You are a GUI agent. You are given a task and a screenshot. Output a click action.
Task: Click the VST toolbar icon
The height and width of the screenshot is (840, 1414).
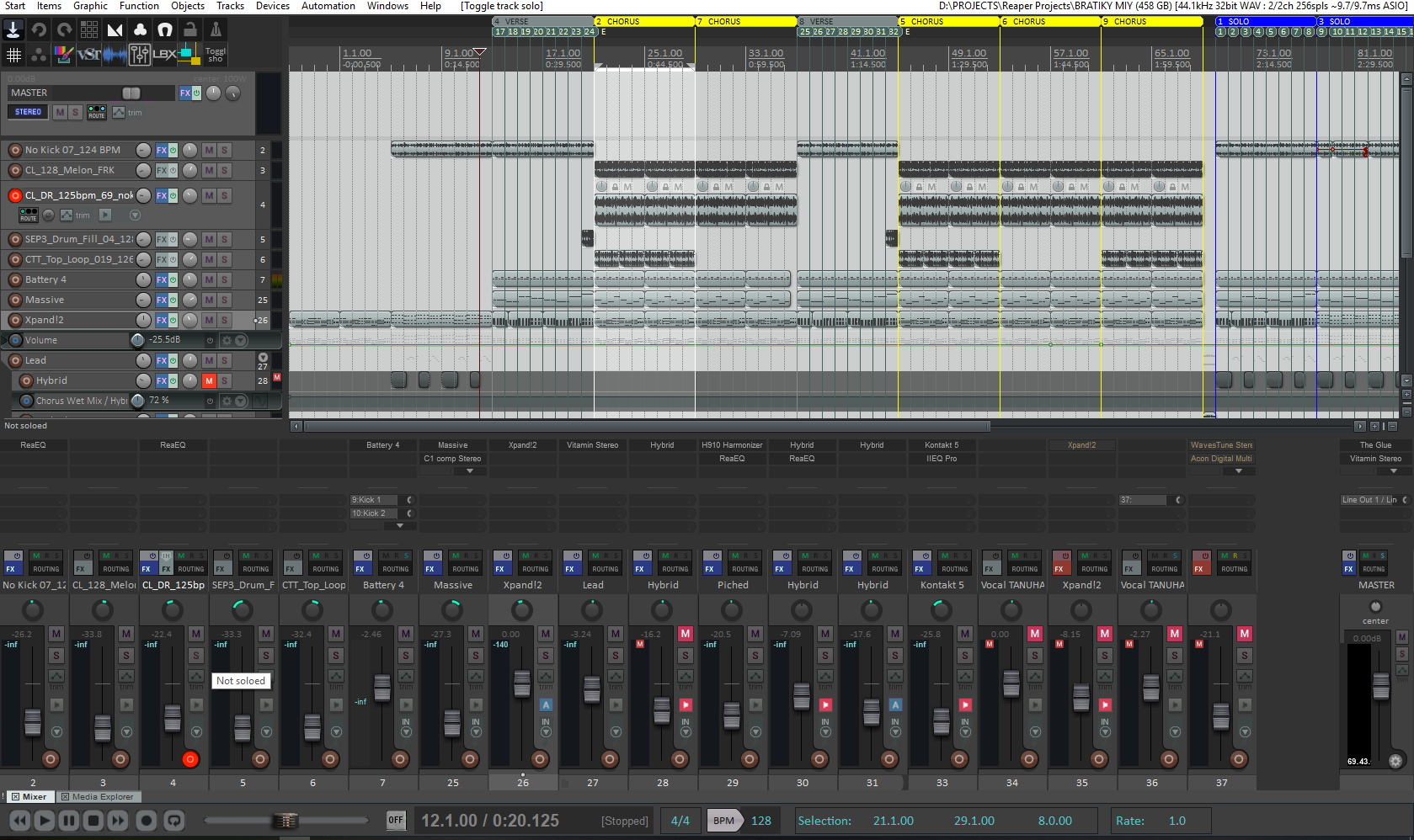click(x=88, y=56)
